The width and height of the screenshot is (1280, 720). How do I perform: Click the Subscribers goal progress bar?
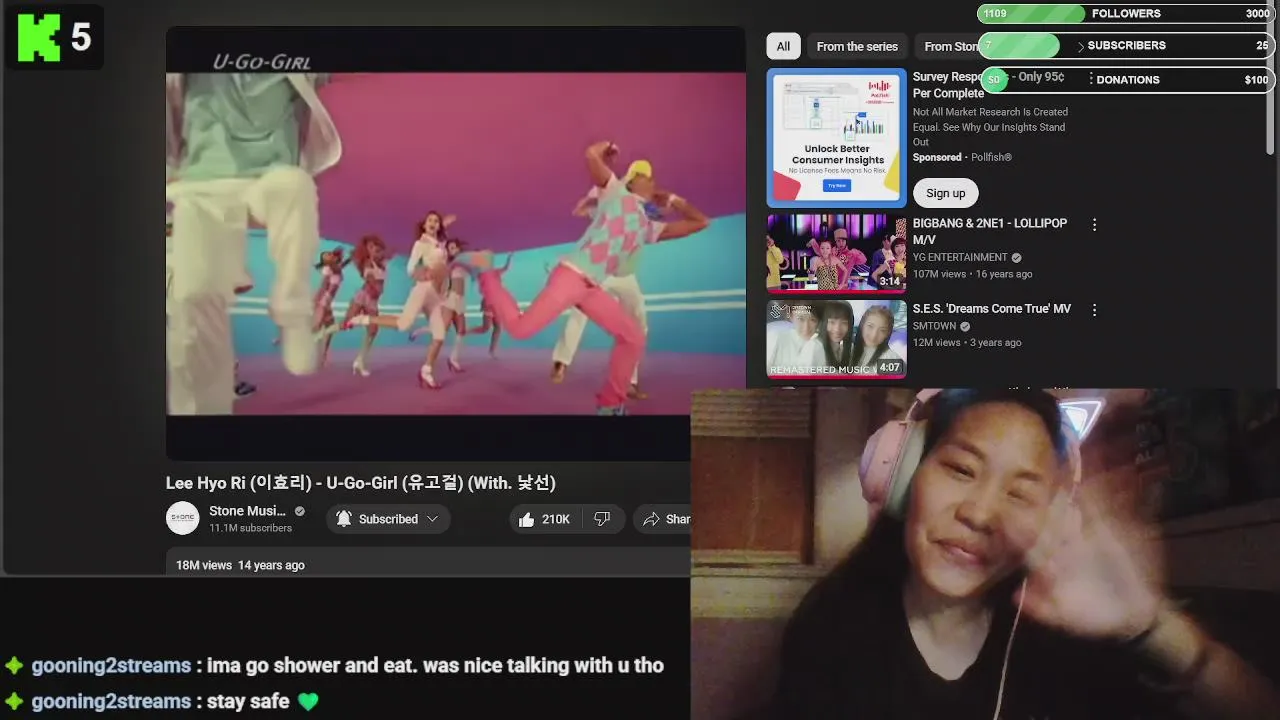1126,46
